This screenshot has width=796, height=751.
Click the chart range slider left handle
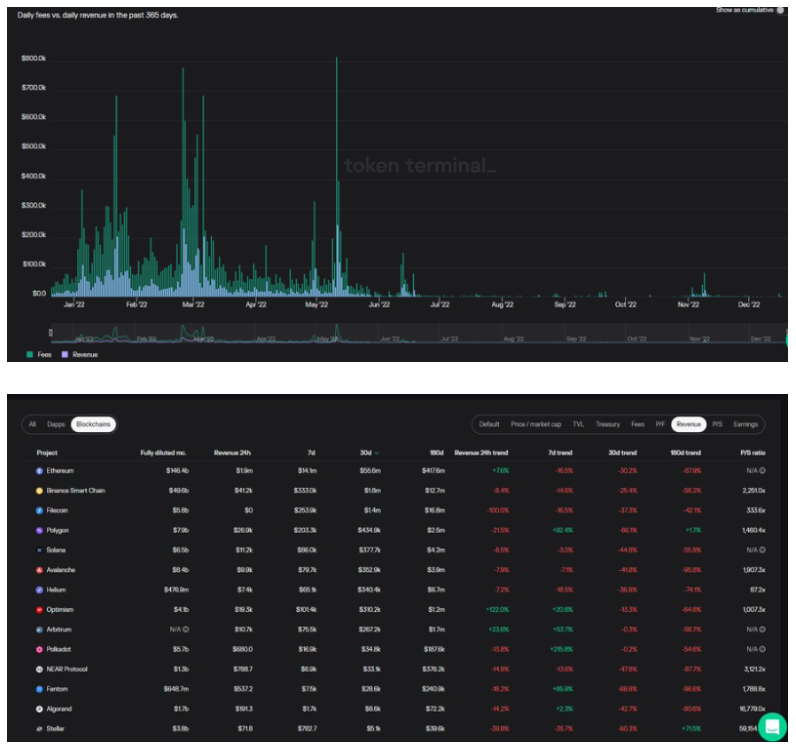50,333
